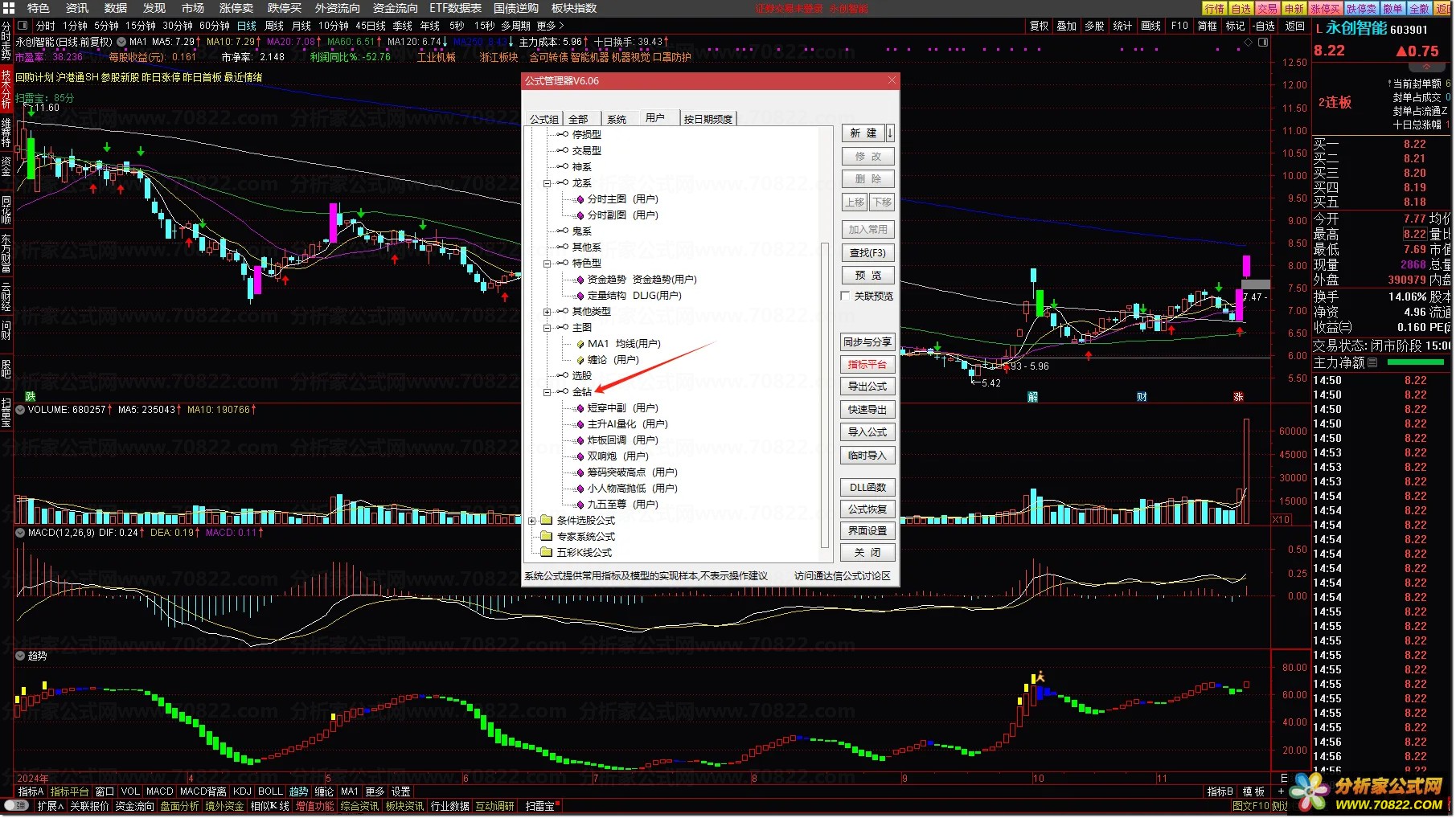Click the 预览 button
Viewport: 1456px width, 818px height.
pos(867,276)
